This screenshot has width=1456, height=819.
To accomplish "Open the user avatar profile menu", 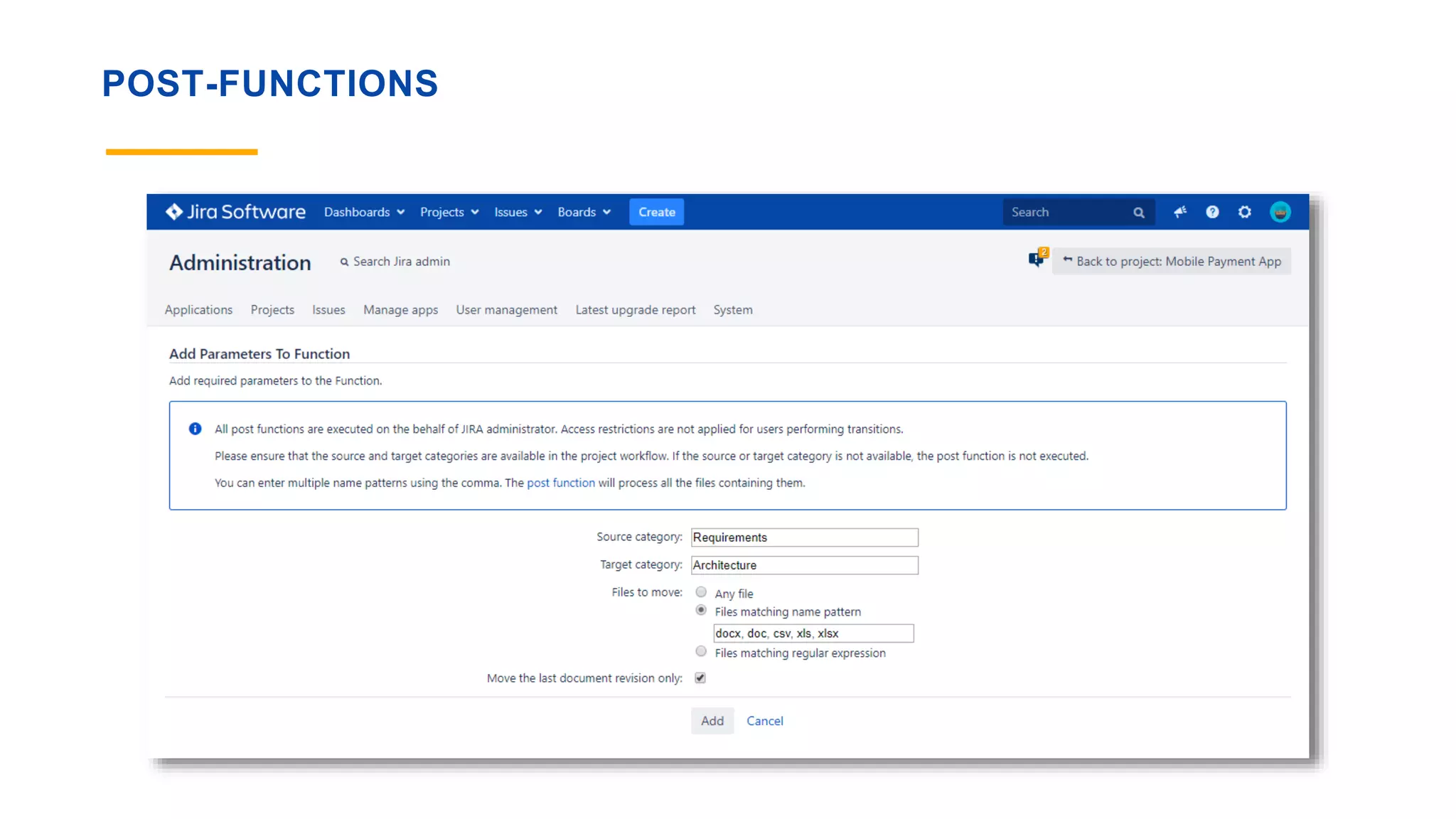I will (x=1280, y=212).
